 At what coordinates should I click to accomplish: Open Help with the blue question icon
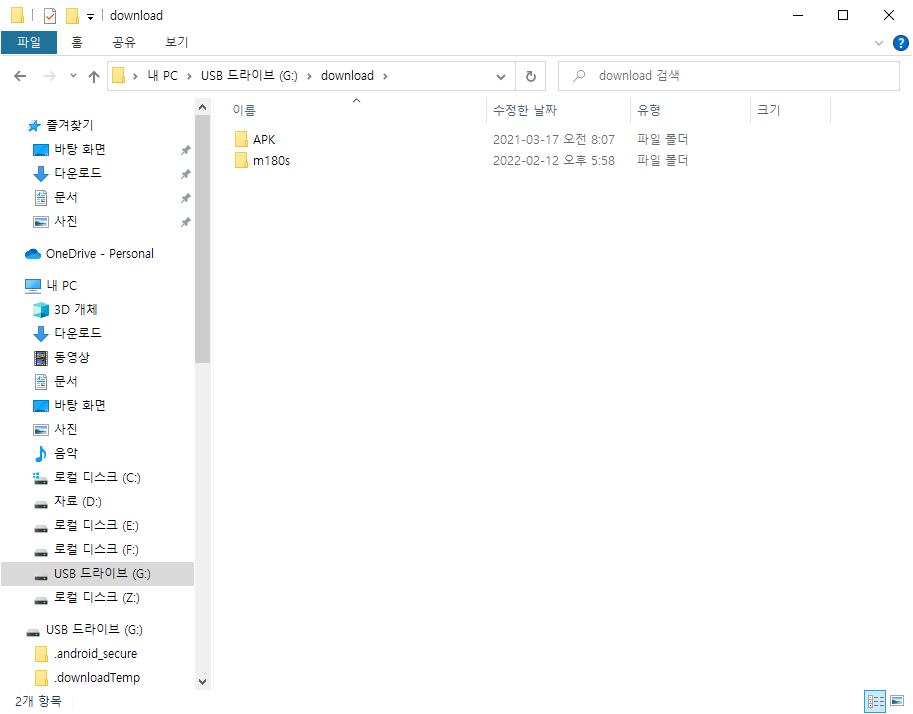coord(900,43)
